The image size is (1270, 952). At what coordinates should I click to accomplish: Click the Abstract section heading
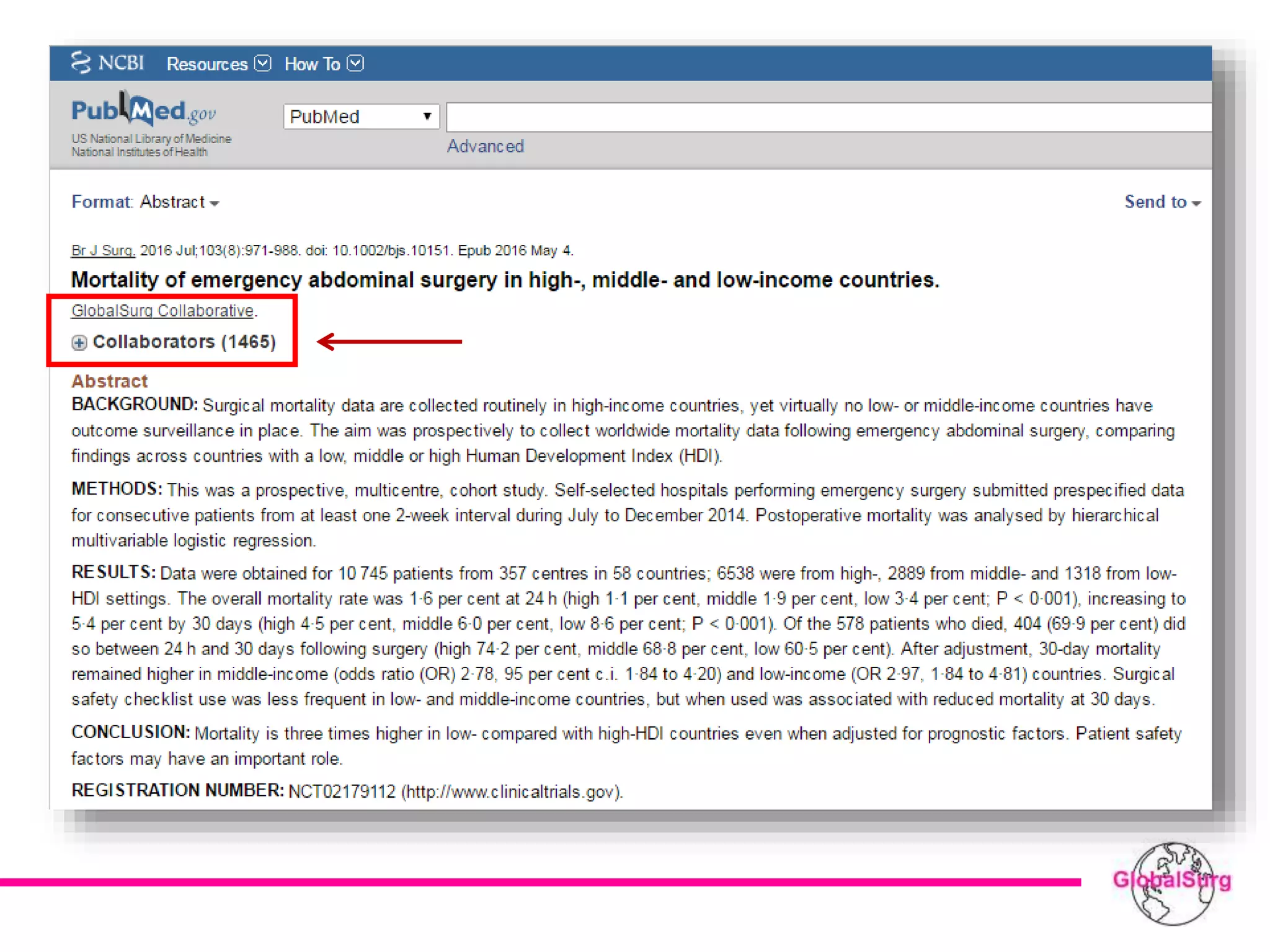point(110,381)
